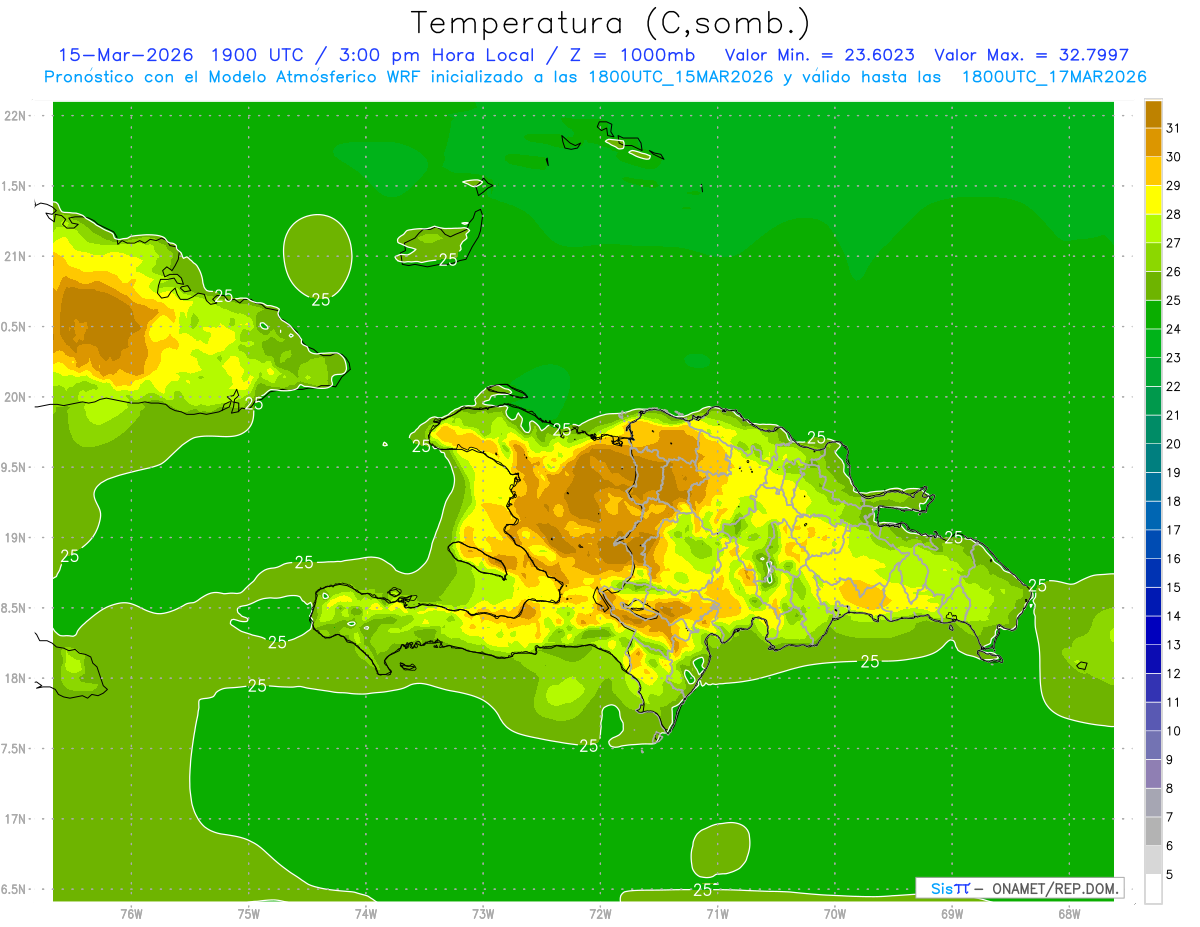1200x927 pixels.
Task: Click the "22N" latitude axis label
Action: (x=15, y=116)
